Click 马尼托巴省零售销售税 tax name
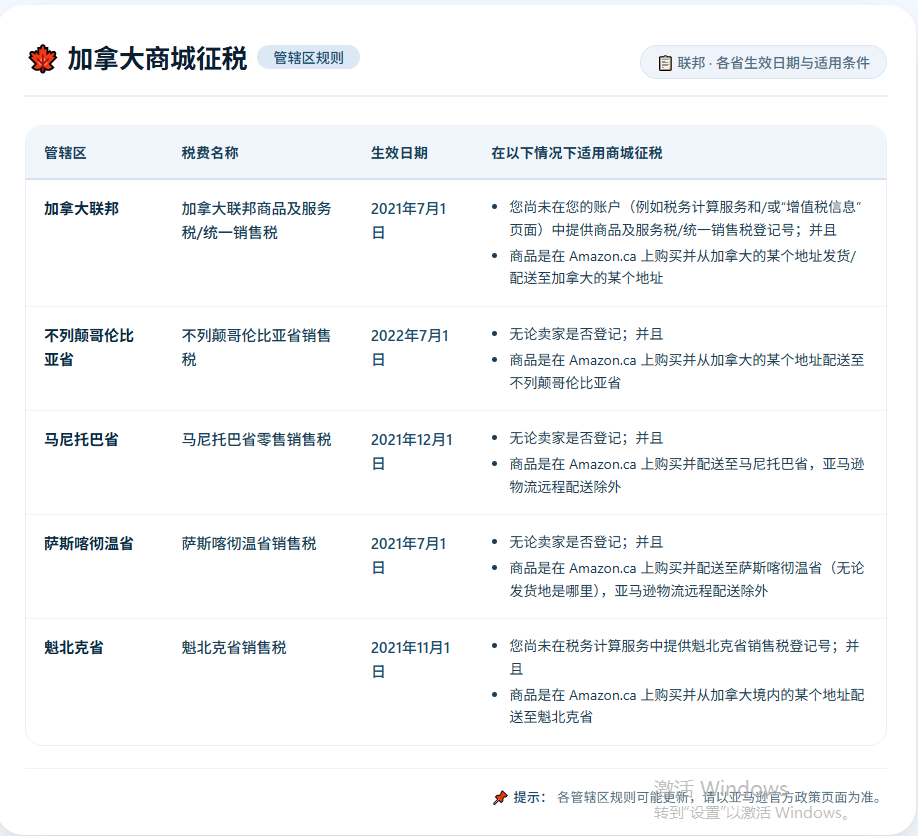 coord(256,439)
